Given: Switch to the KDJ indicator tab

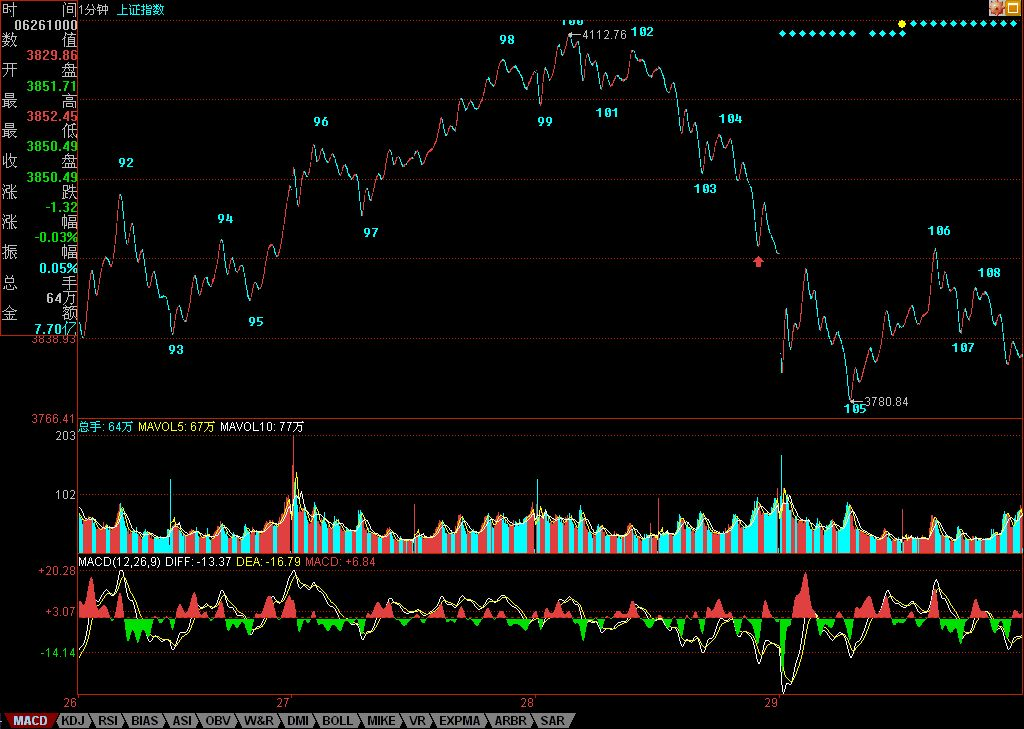Looking at the screenshot, I should pyautogui.click(x=72, y=721).
